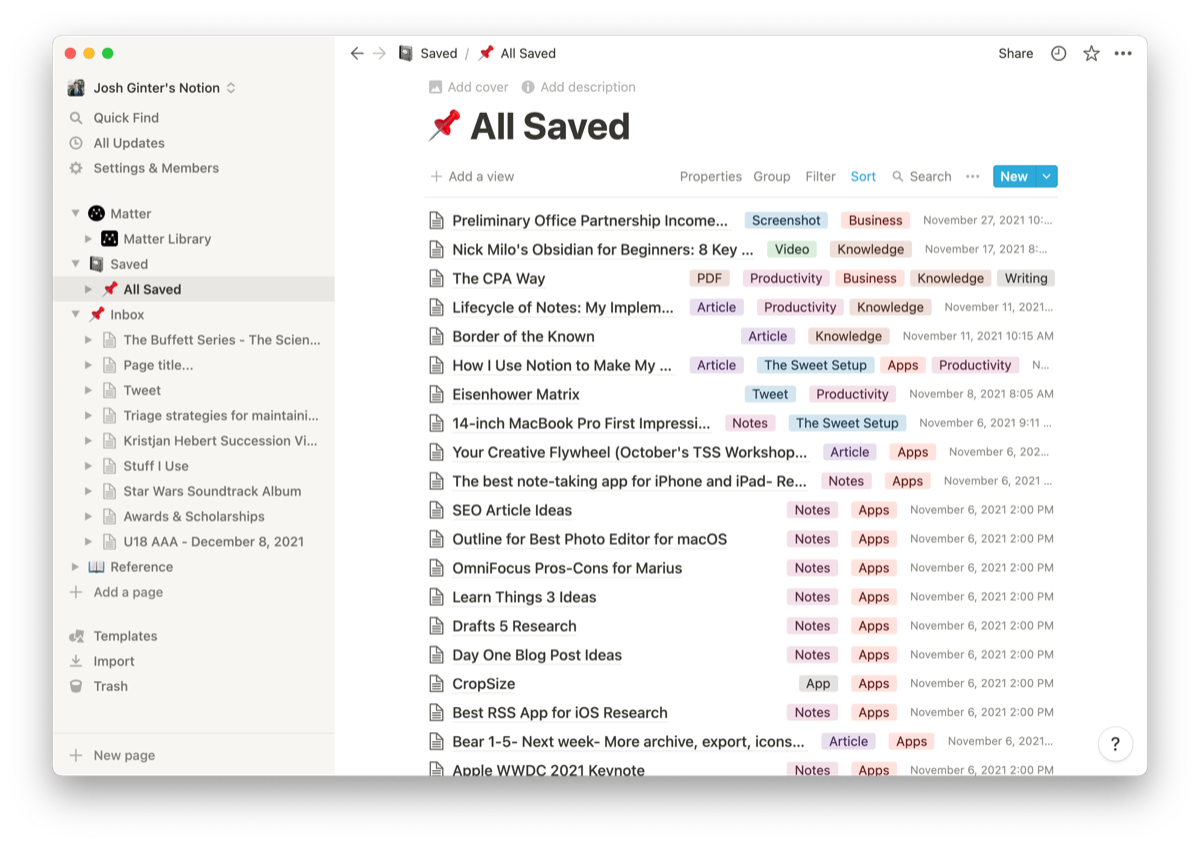Open the three-dot page menu
The height and width of the screenshot is (845, 1200).
[x=1123, y=53]
